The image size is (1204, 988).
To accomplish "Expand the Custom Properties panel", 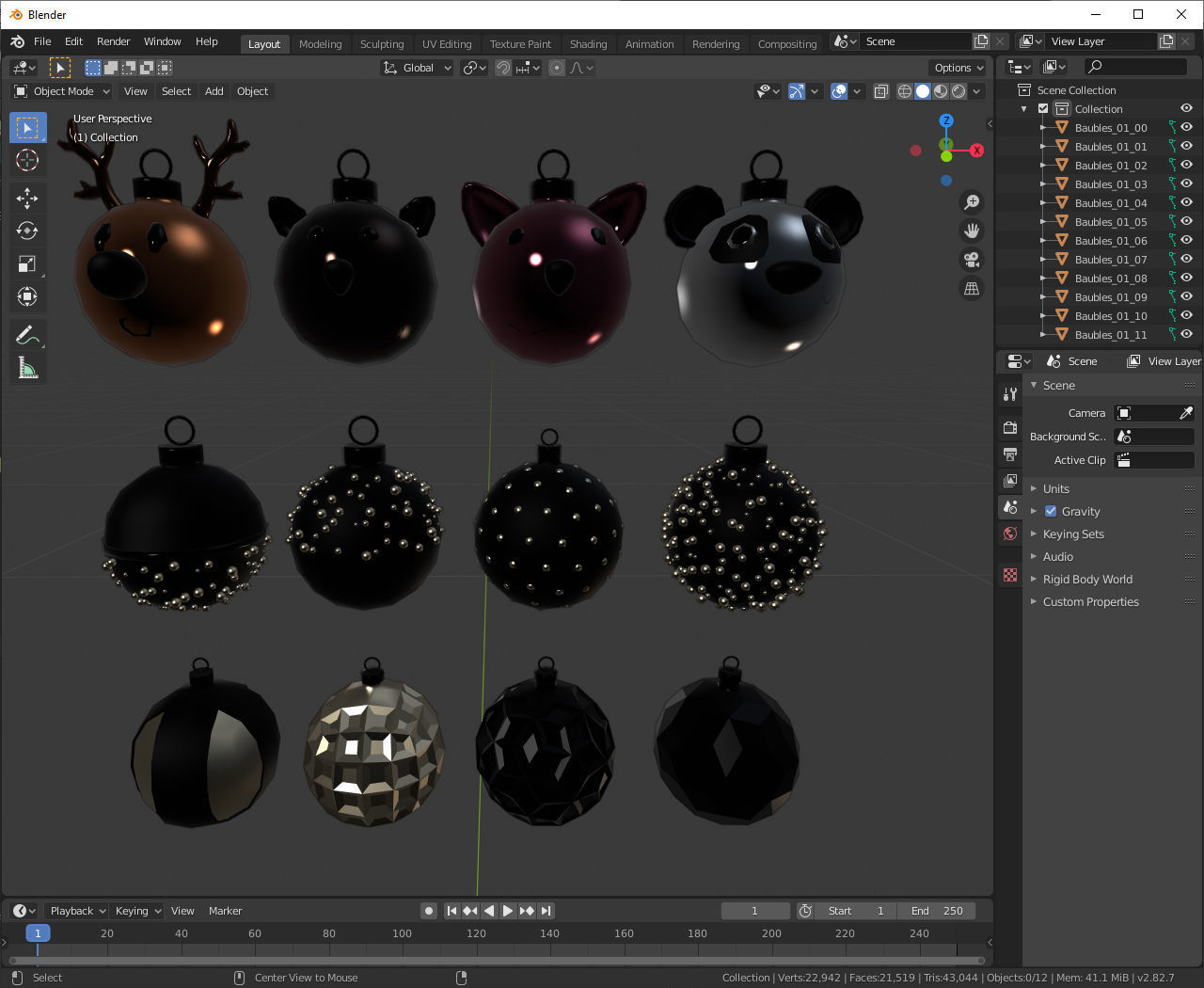I will tap(1090, 601).
